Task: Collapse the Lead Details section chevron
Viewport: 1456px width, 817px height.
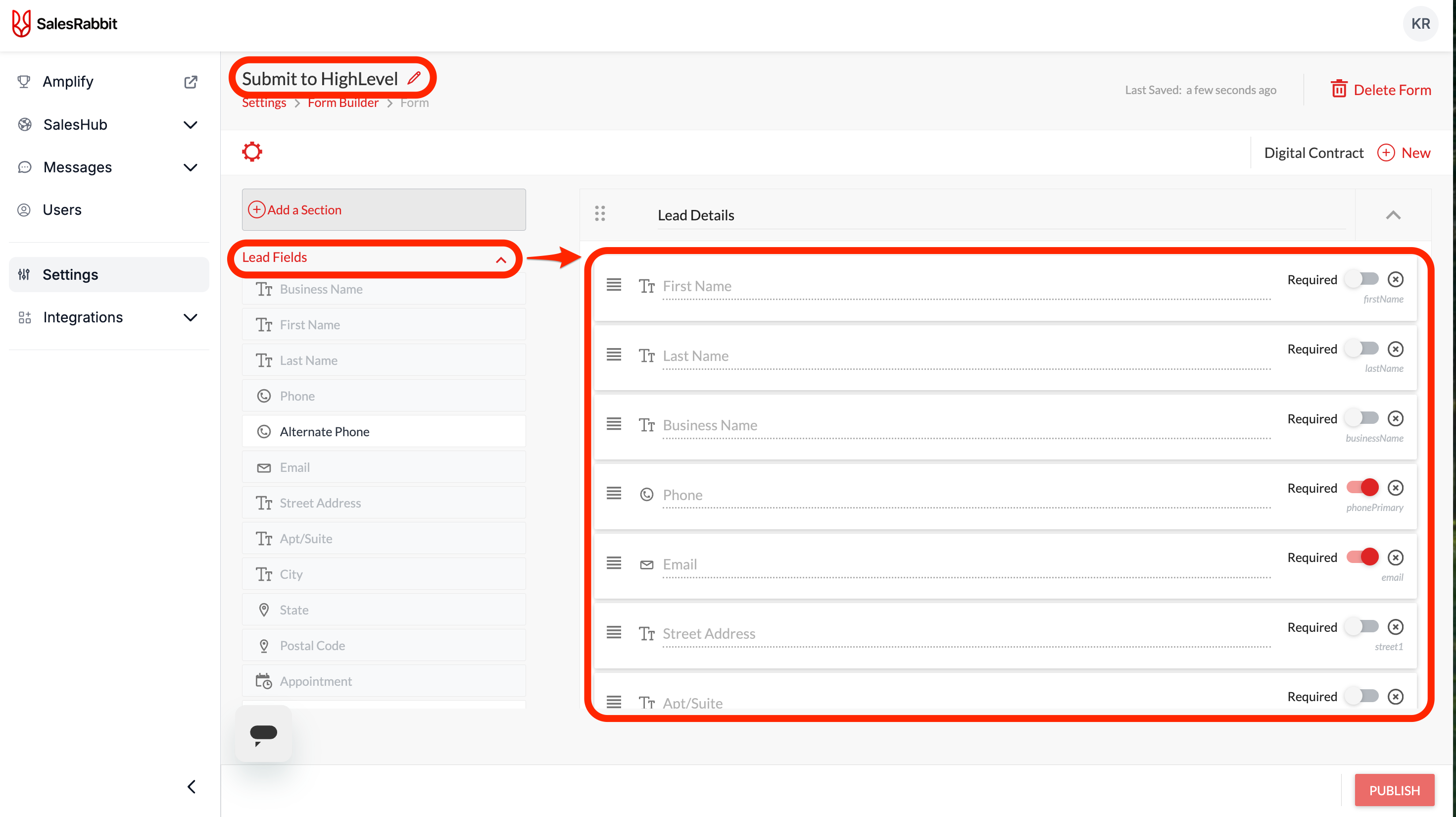Action: pos(1393,215)
